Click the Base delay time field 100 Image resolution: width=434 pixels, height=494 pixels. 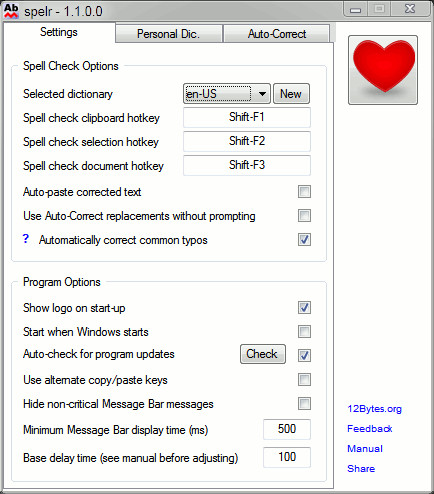287,457
